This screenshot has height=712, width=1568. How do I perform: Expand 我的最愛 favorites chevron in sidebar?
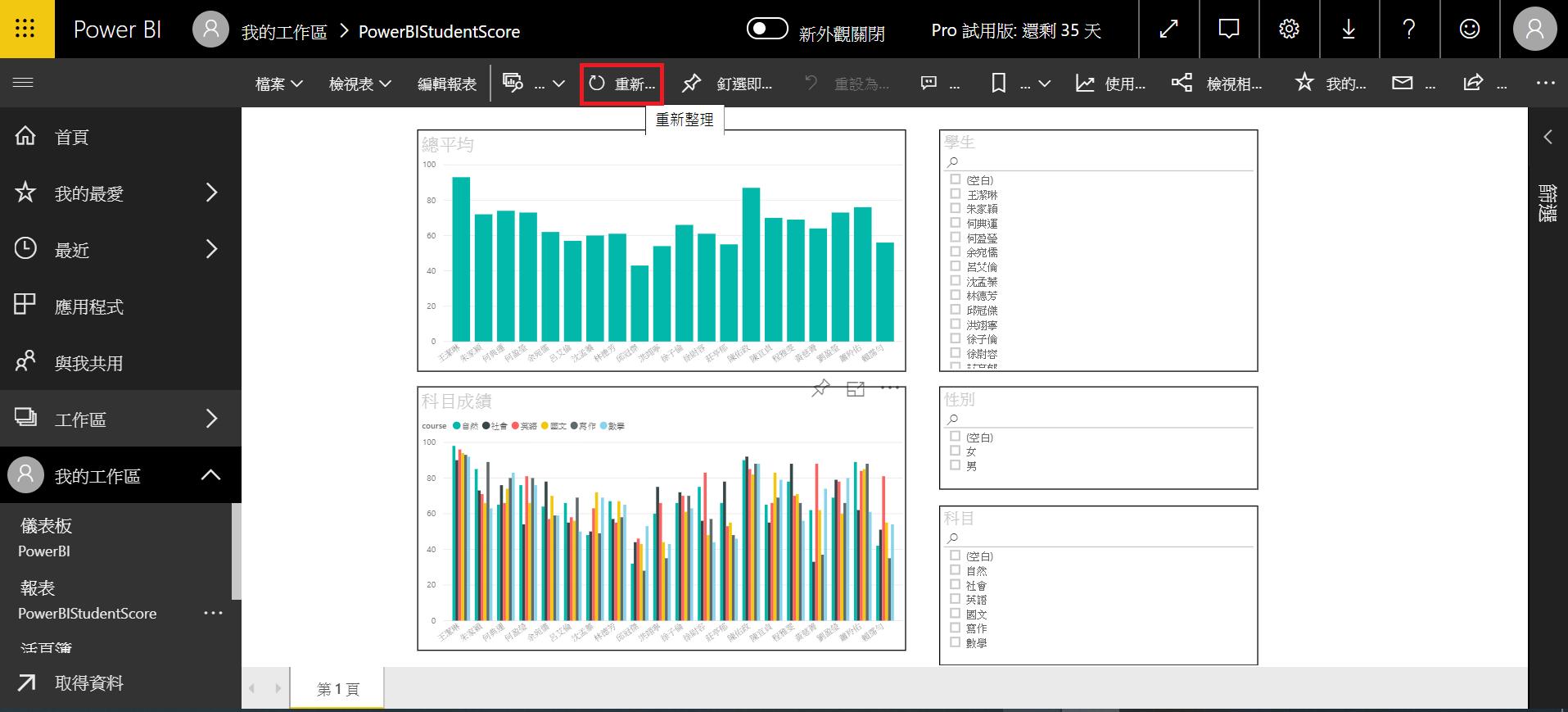211,193
